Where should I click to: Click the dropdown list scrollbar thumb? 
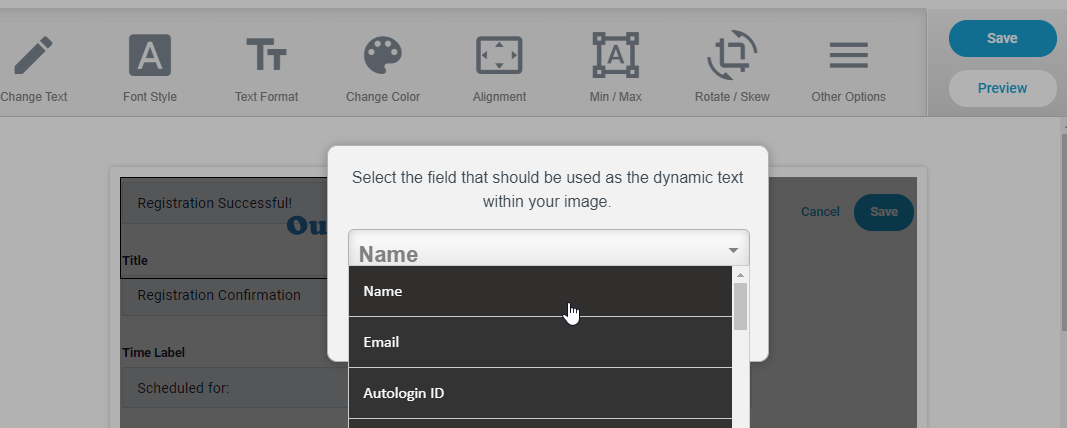(x=740, y=306)
